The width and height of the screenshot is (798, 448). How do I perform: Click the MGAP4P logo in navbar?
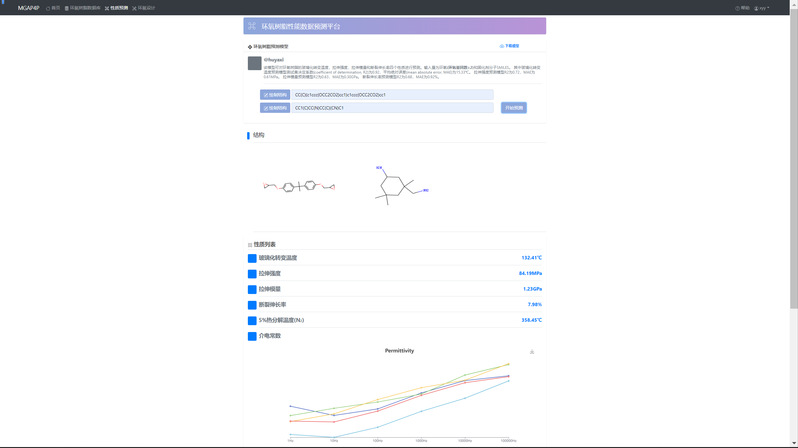pyautogui.click(x=28, y=8)
